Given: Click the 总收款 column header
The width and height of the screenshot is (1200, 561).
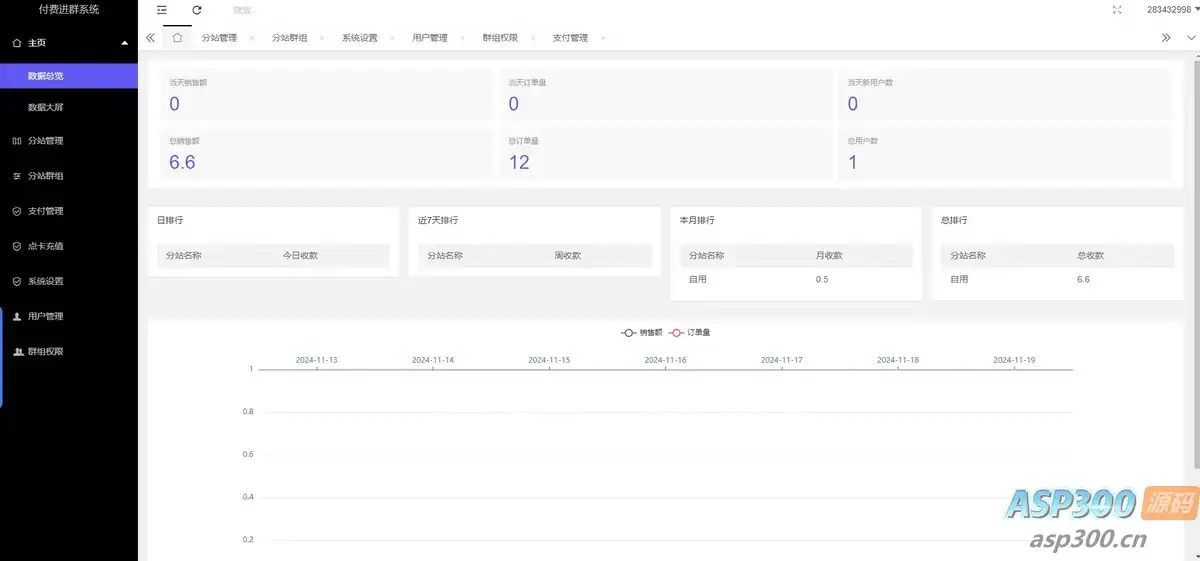Looking at the screenshot, I should point(1090,256).
